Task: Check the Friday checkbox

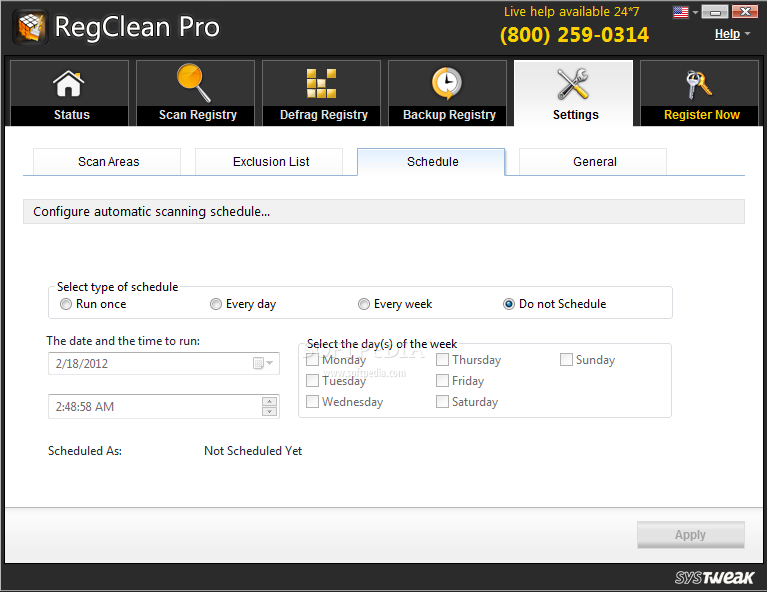Action: click(x=442, y=380)
